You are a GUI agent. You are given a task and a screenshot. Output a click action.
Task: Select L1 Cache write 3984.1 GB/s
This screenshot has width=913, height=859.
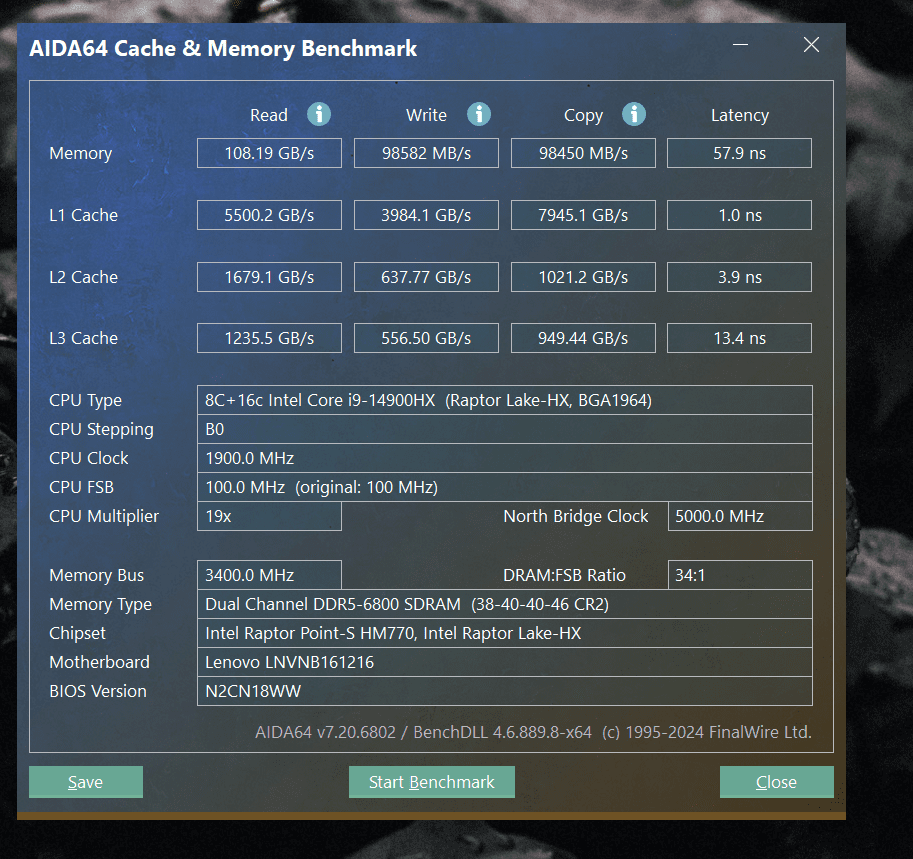[426, 215]
